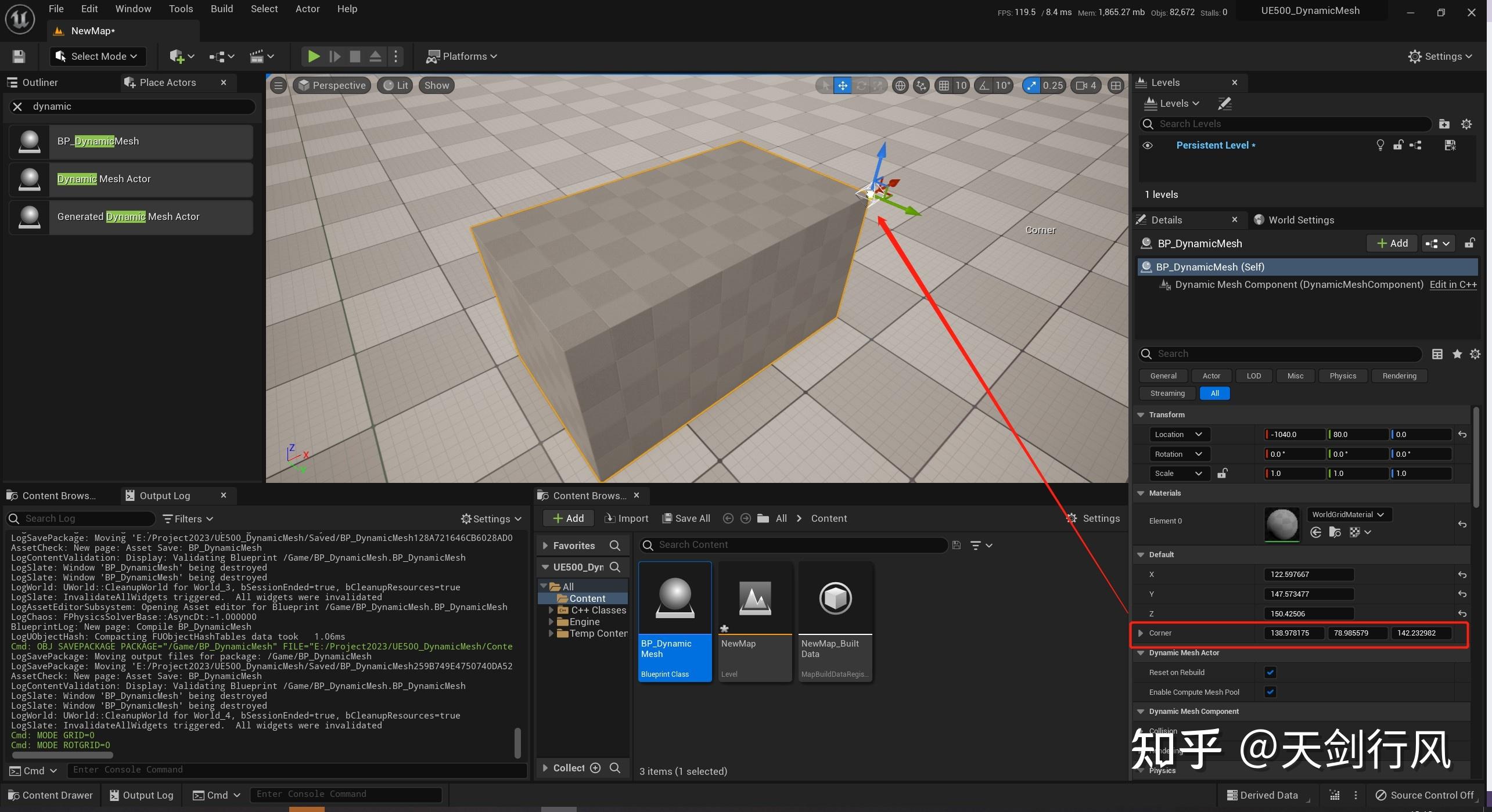
Task: Click the material preview sphere thumbnail
Action: tap(1281, 524)
